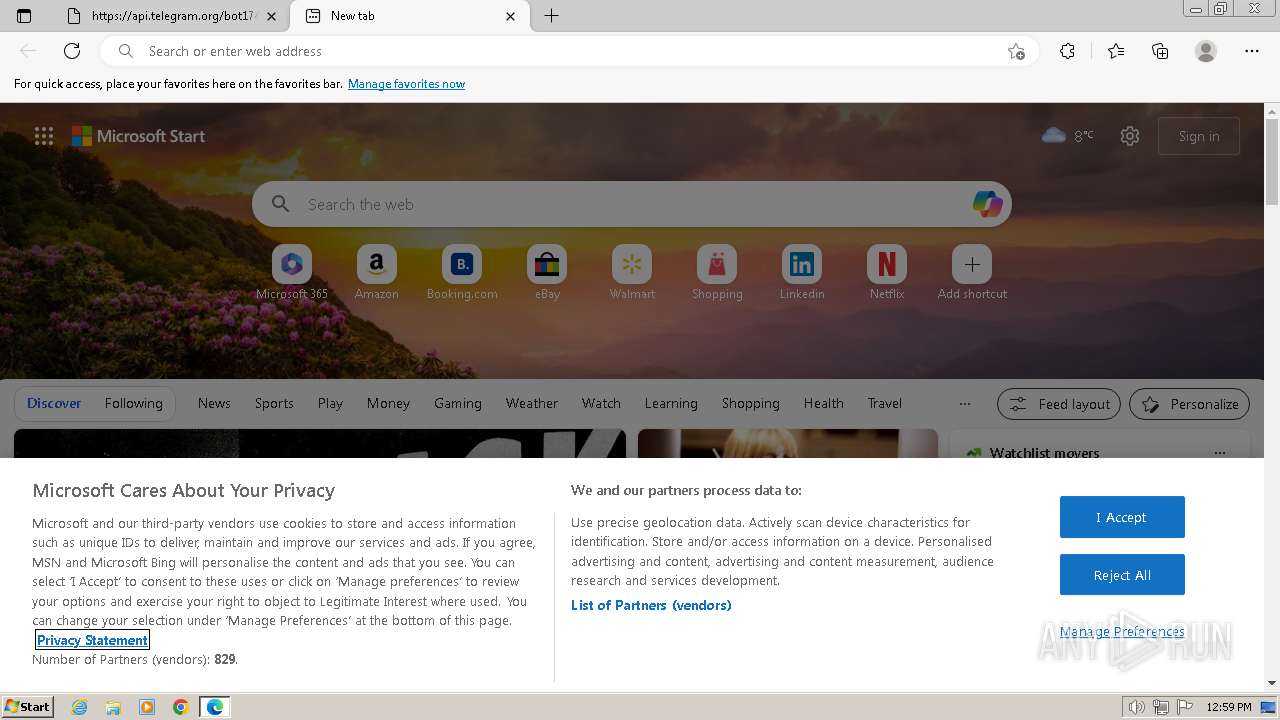Open the volume tray icon
The image size is (1280, 720).
tap(1137, 707)
